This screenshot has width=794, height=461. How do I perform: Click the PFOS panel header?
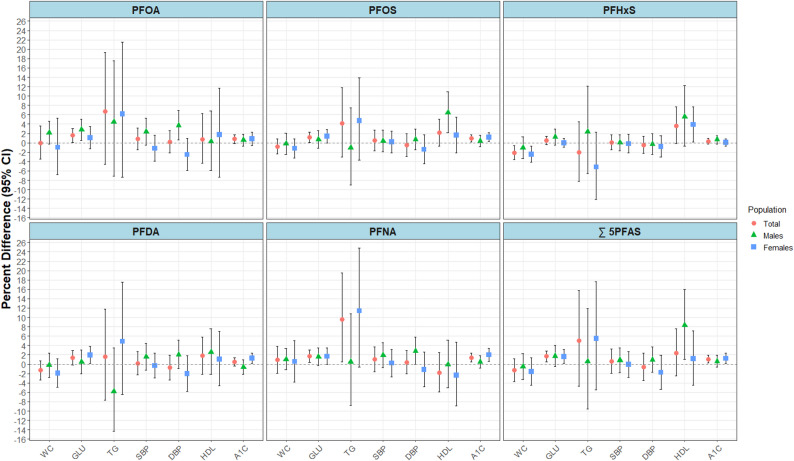[x=382, y=10]
